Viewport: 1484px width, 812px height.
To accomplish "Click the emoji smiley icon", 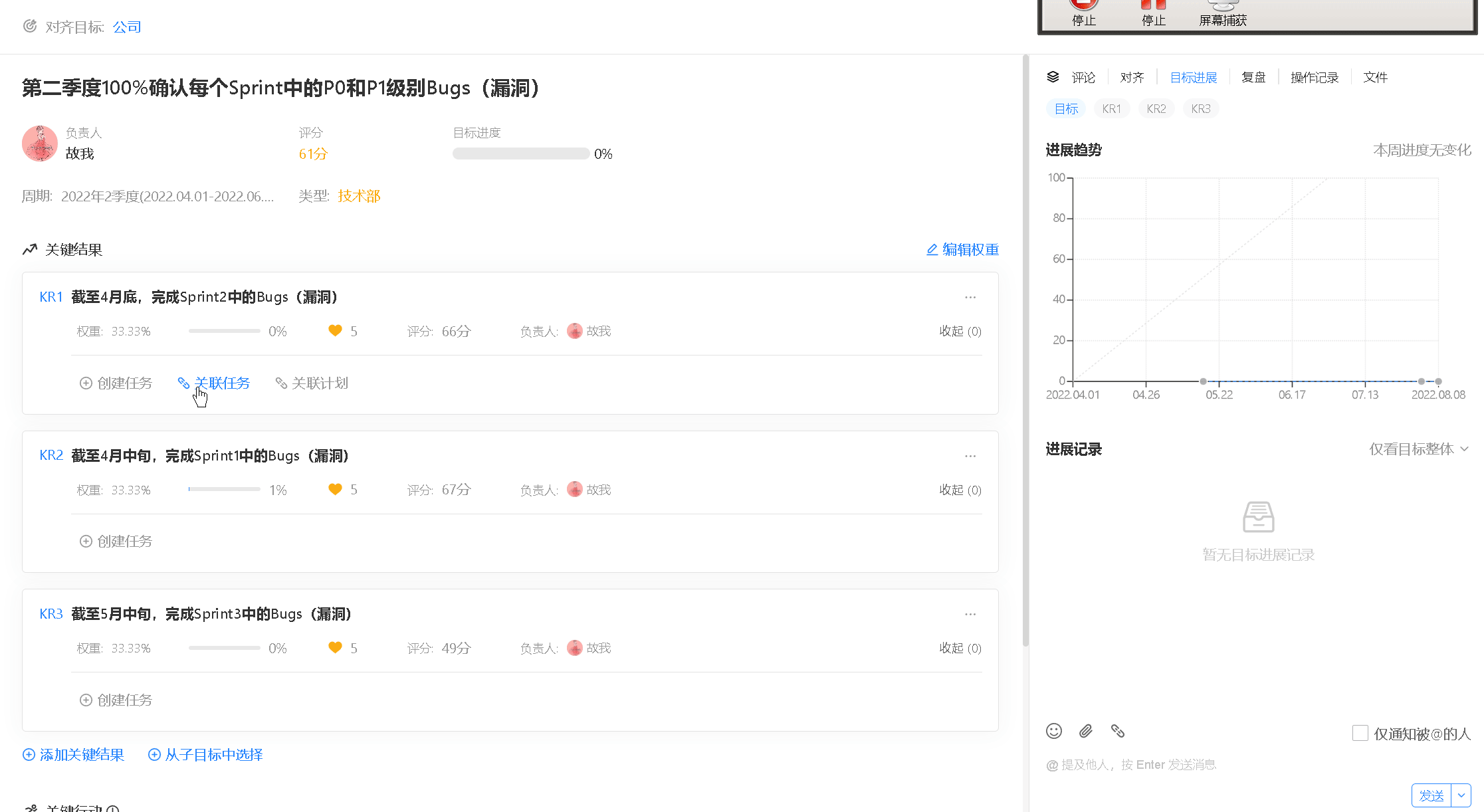I will coord(1053,731).
